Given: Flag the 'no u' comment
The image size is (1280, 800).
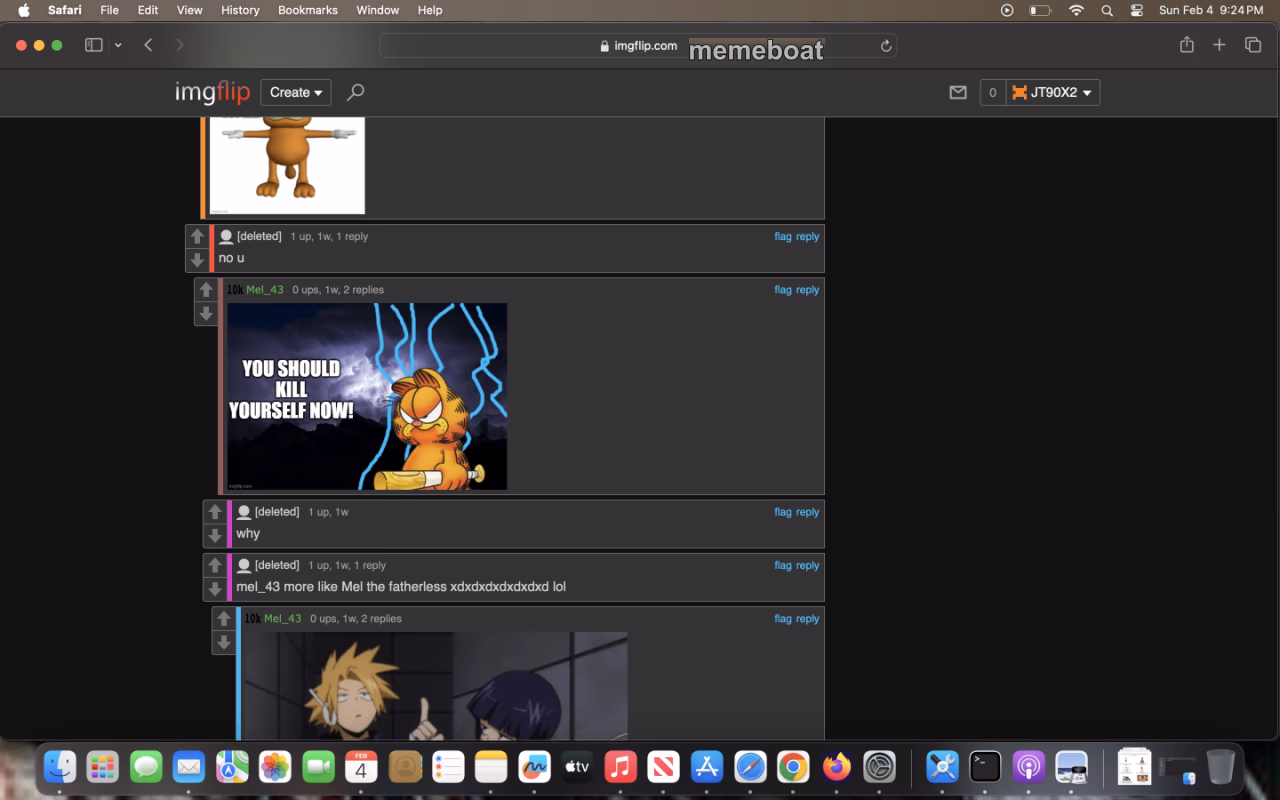Looking at the screenshot, I should point(783,237).
